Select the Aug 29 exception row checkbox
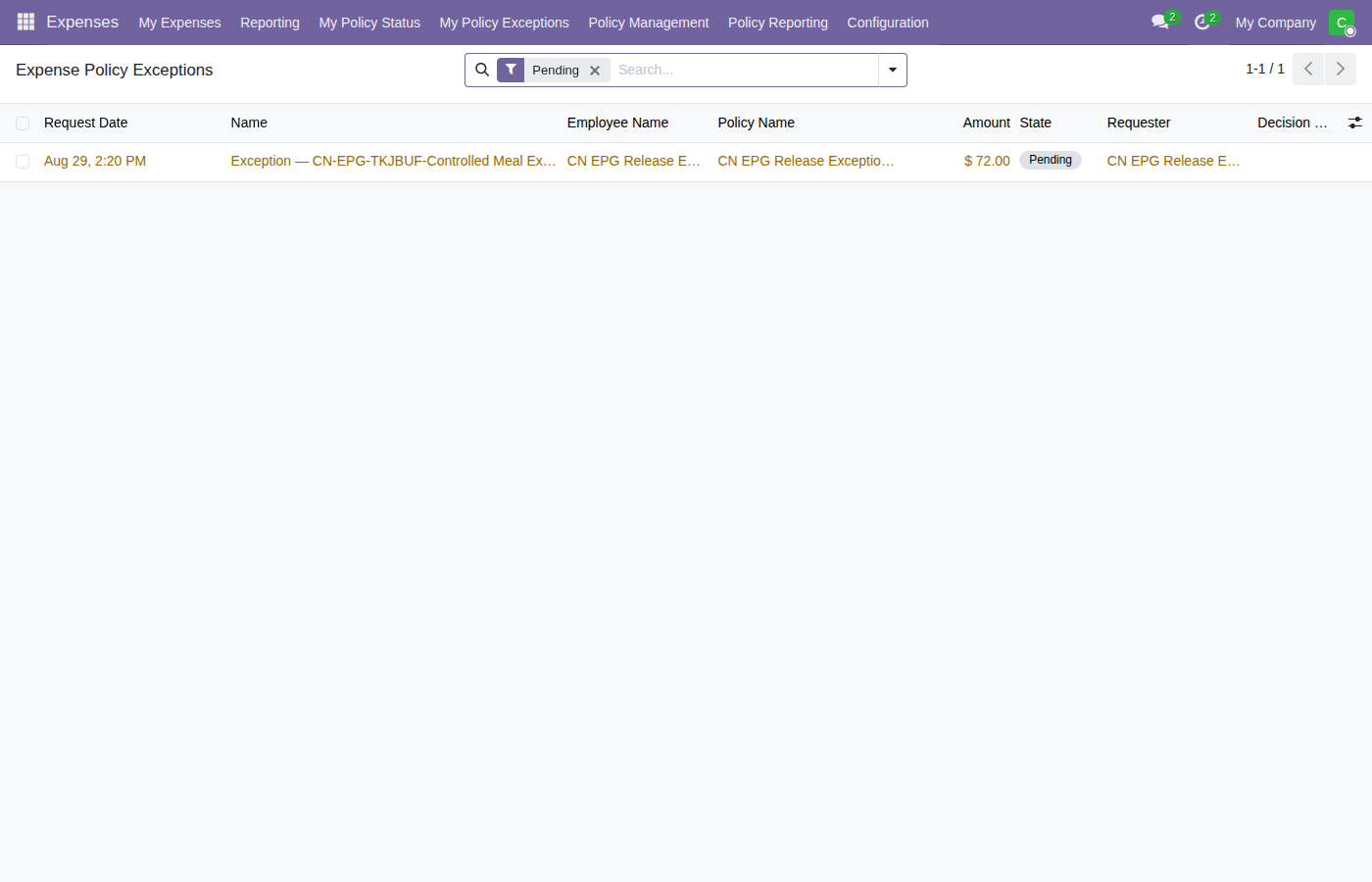Viewport: 1372px width, 882px height. click(23, 162)
